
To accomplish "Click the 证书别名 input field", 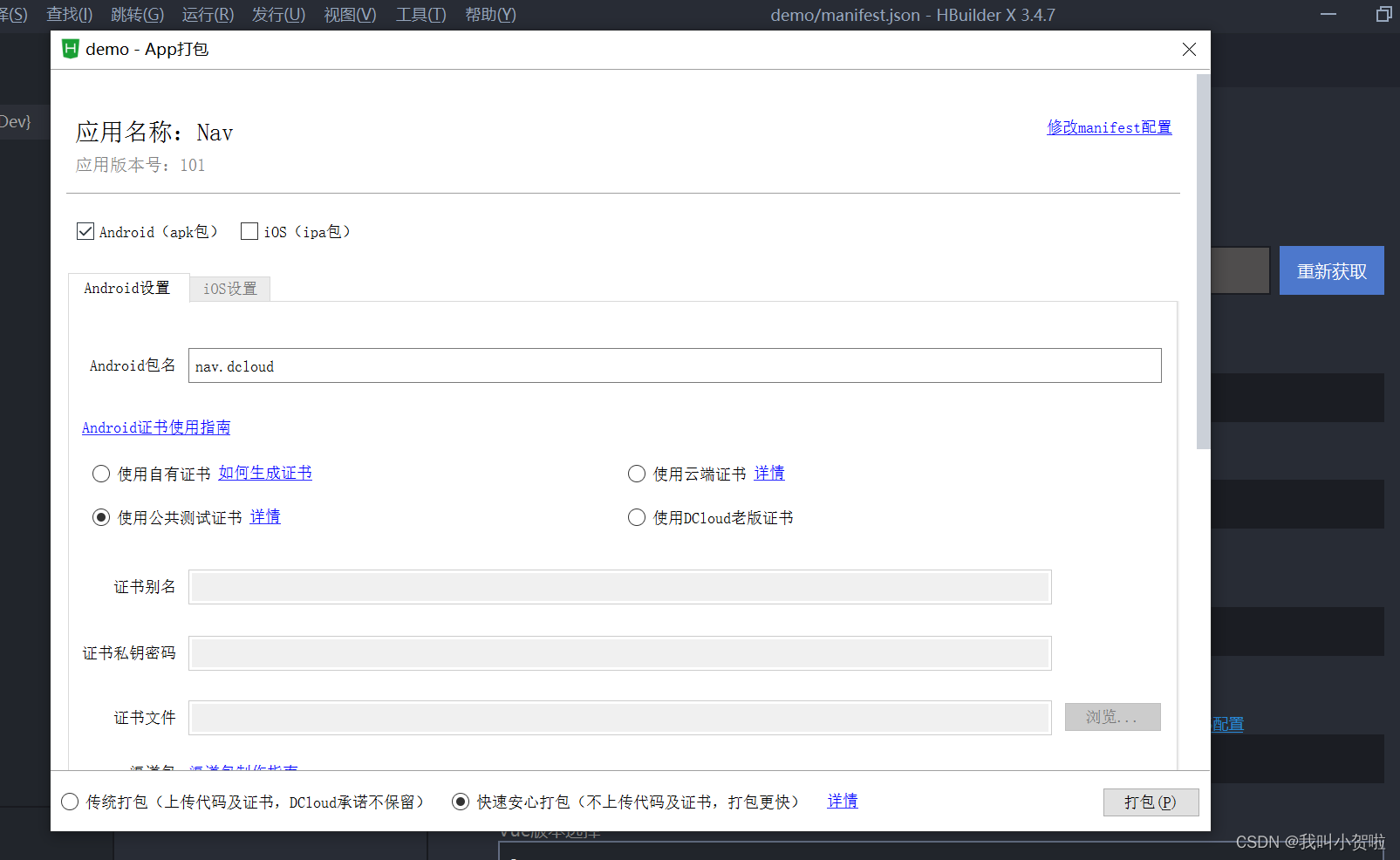I will [x=620, y=587].
